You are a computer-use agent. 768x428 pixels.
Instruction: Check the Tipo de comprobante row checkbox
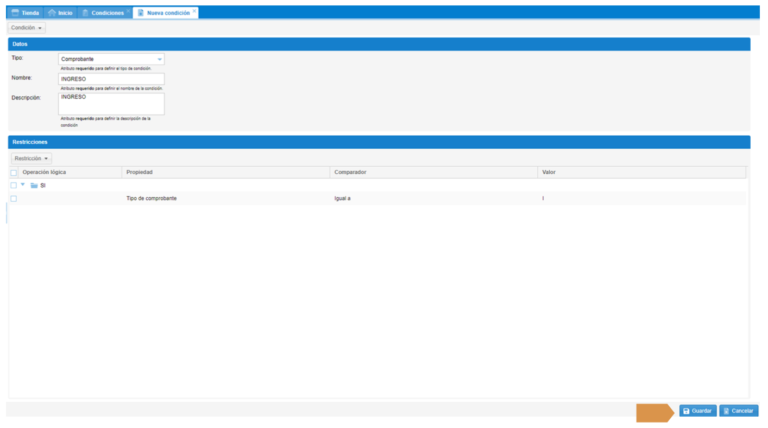pyautogui.click(x=14, y=199)
